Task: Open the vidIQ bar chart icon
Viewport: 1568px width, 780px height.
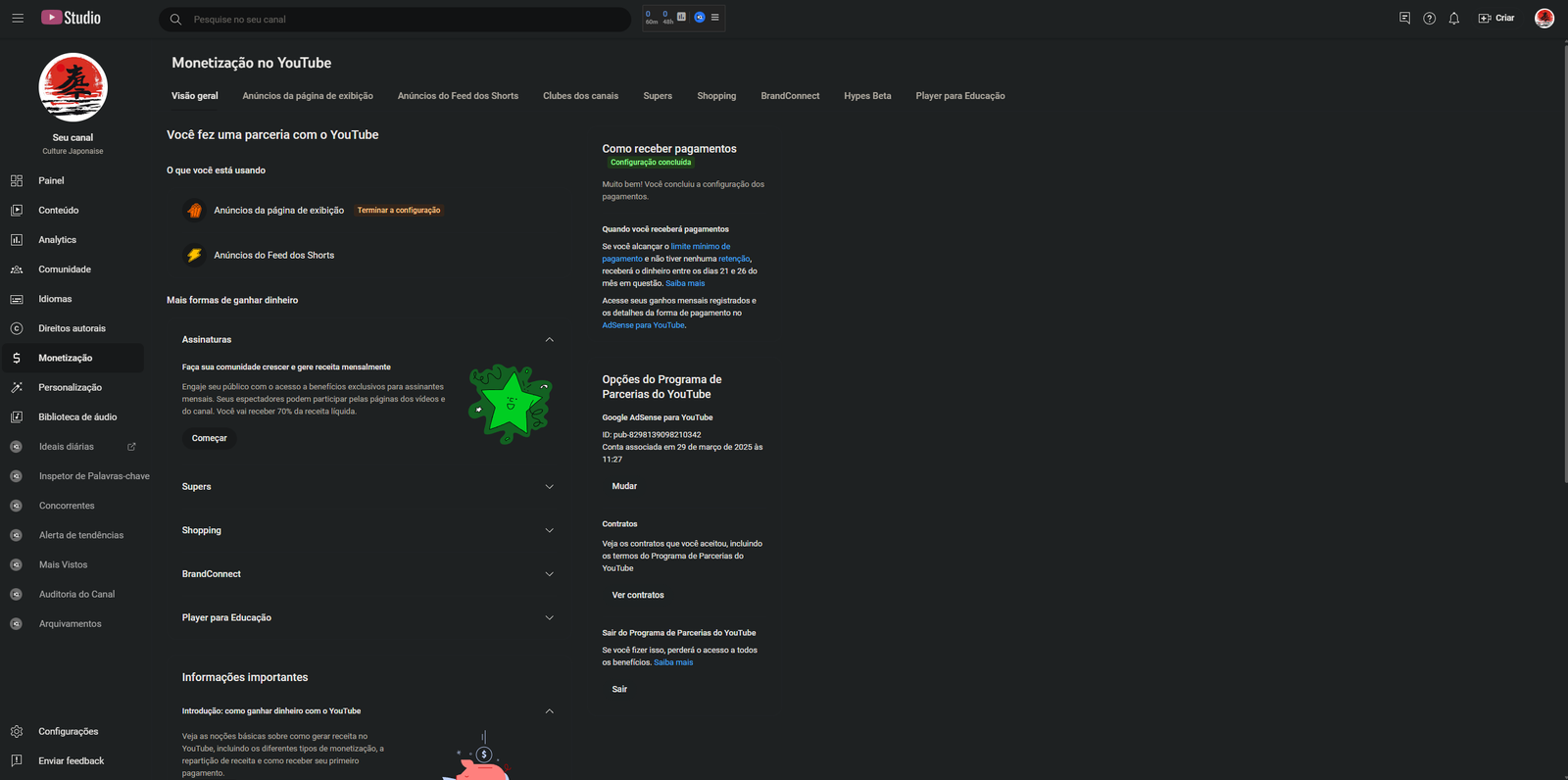Action: point(681,17)
